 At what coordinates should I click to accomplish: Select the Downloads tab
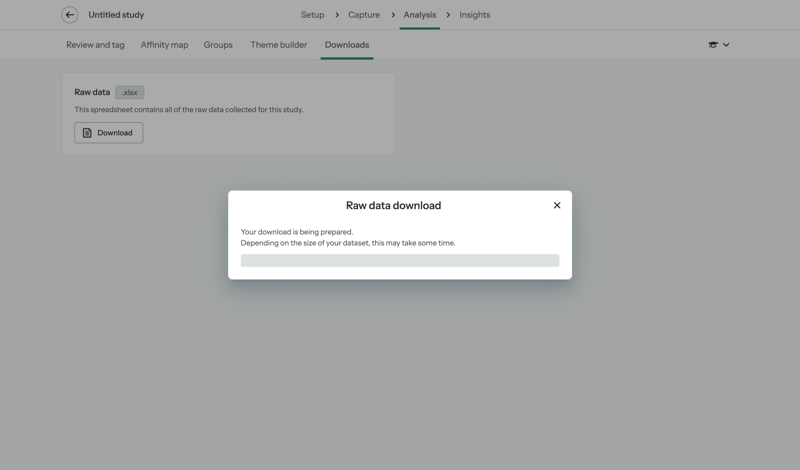(x=346, y=45)
